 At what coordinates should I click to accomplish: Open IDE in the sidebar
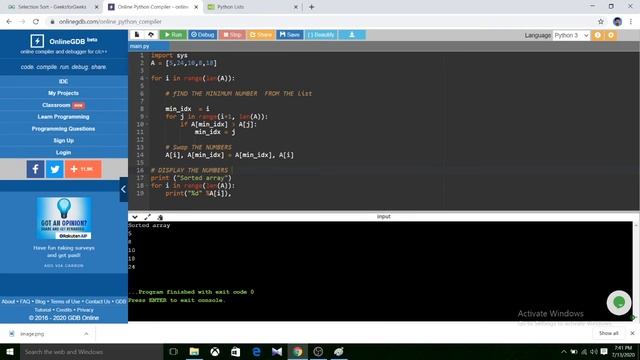(63, 81)
